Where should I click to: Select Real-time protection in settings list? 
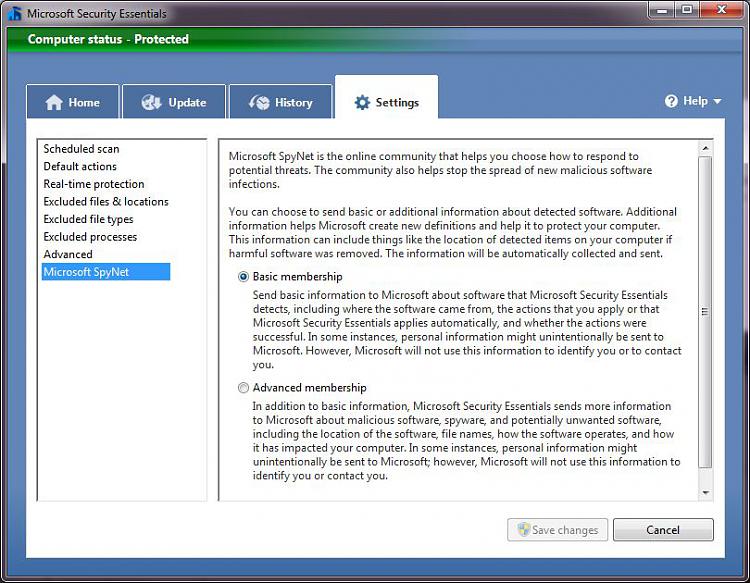click(94, 184)
